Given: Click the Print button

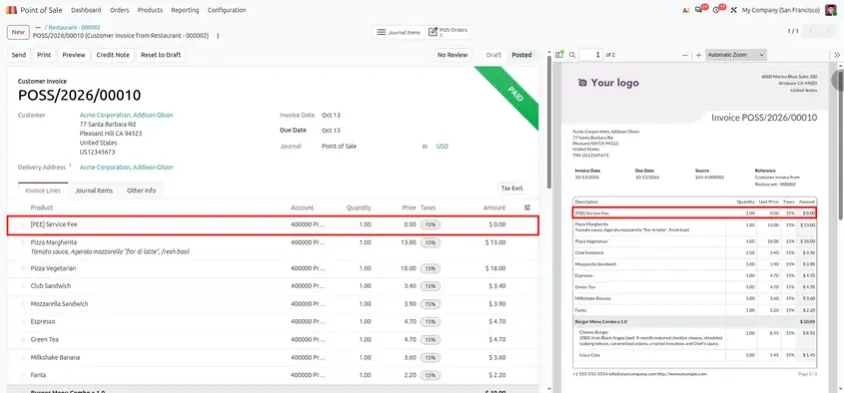Looking at the screenshot, I should coord(44,55).
